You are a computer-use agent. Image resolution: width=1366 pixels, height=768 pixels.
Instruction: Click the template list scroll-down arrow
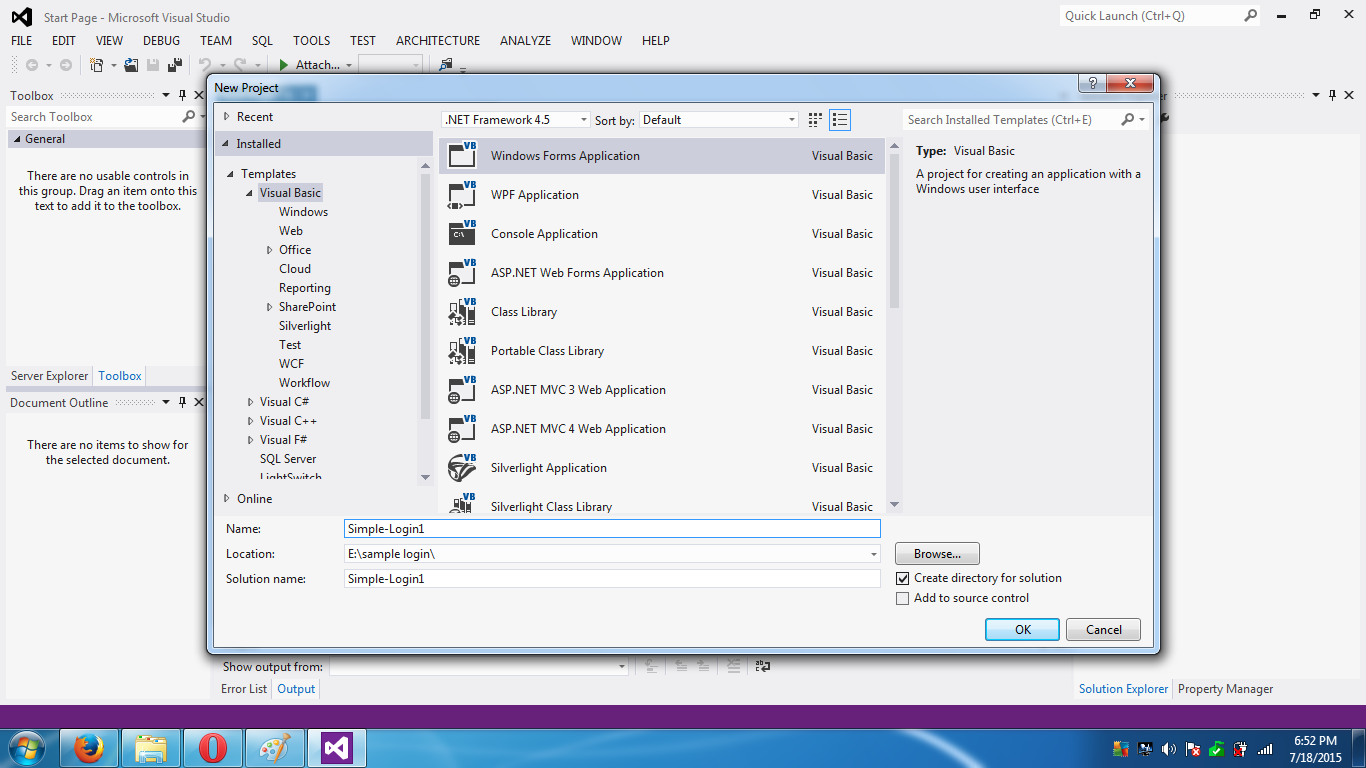[x=894, y=505]
